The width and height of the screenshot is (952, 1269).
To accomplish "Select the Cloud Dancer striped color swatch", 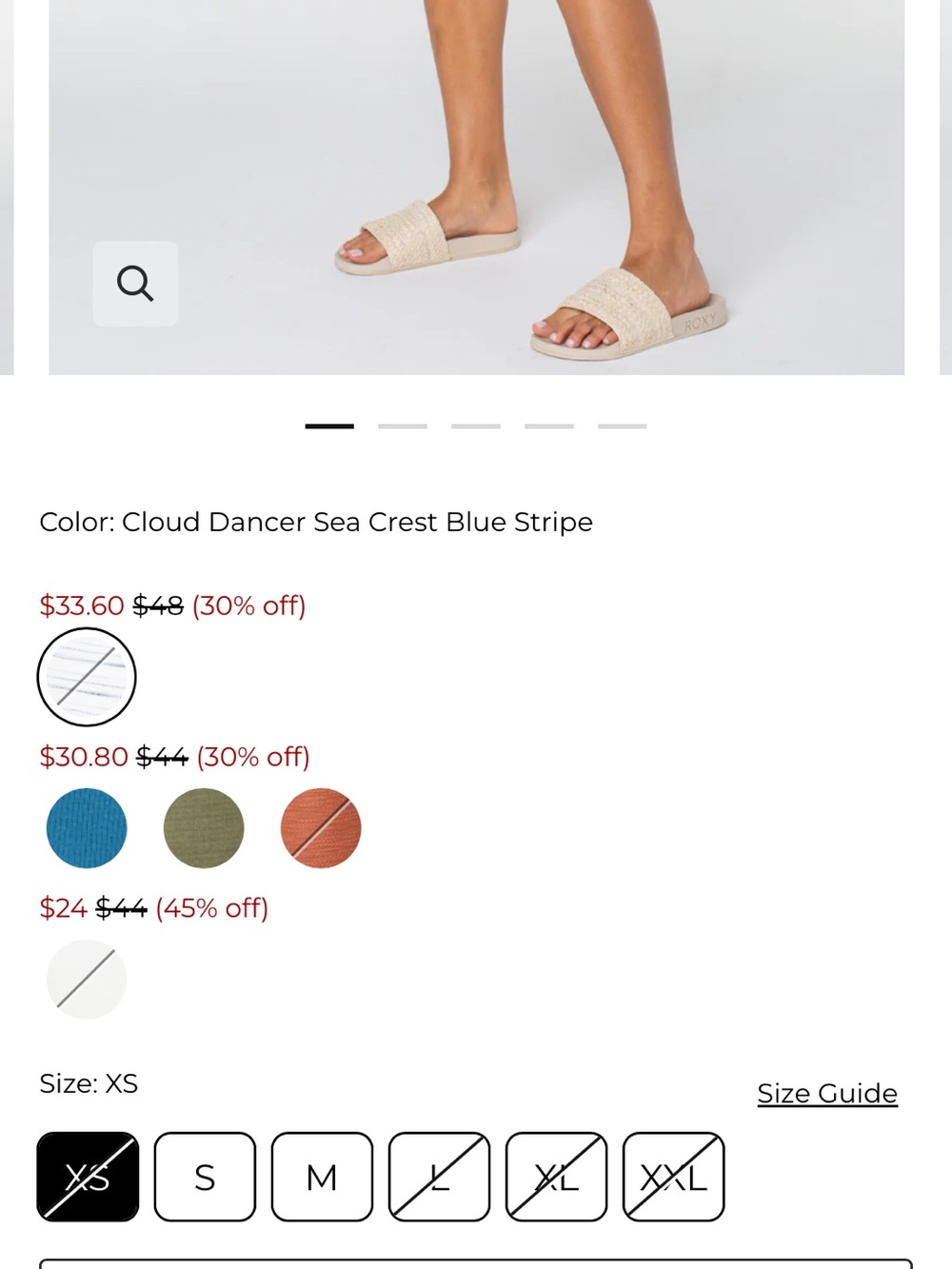I will pos(87,677).
